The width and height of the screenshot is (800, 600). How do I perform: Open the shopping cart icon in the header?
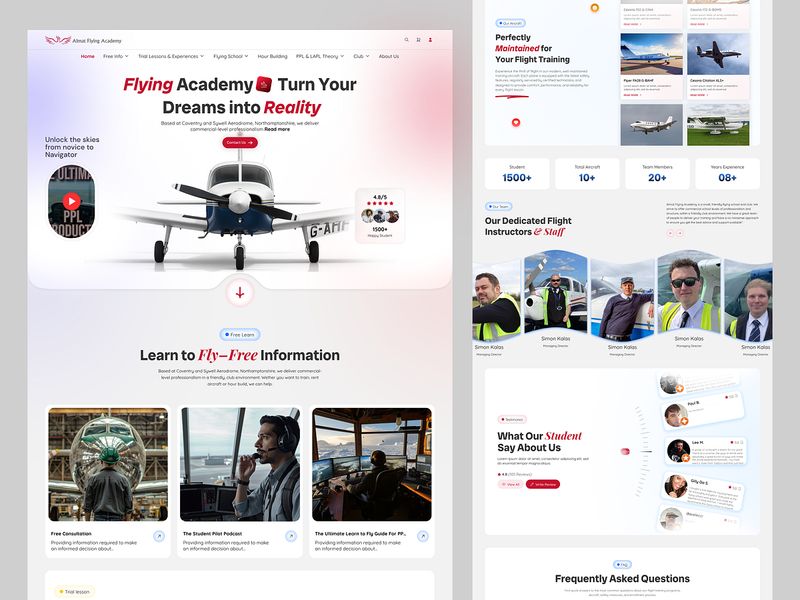coord(418,40)
